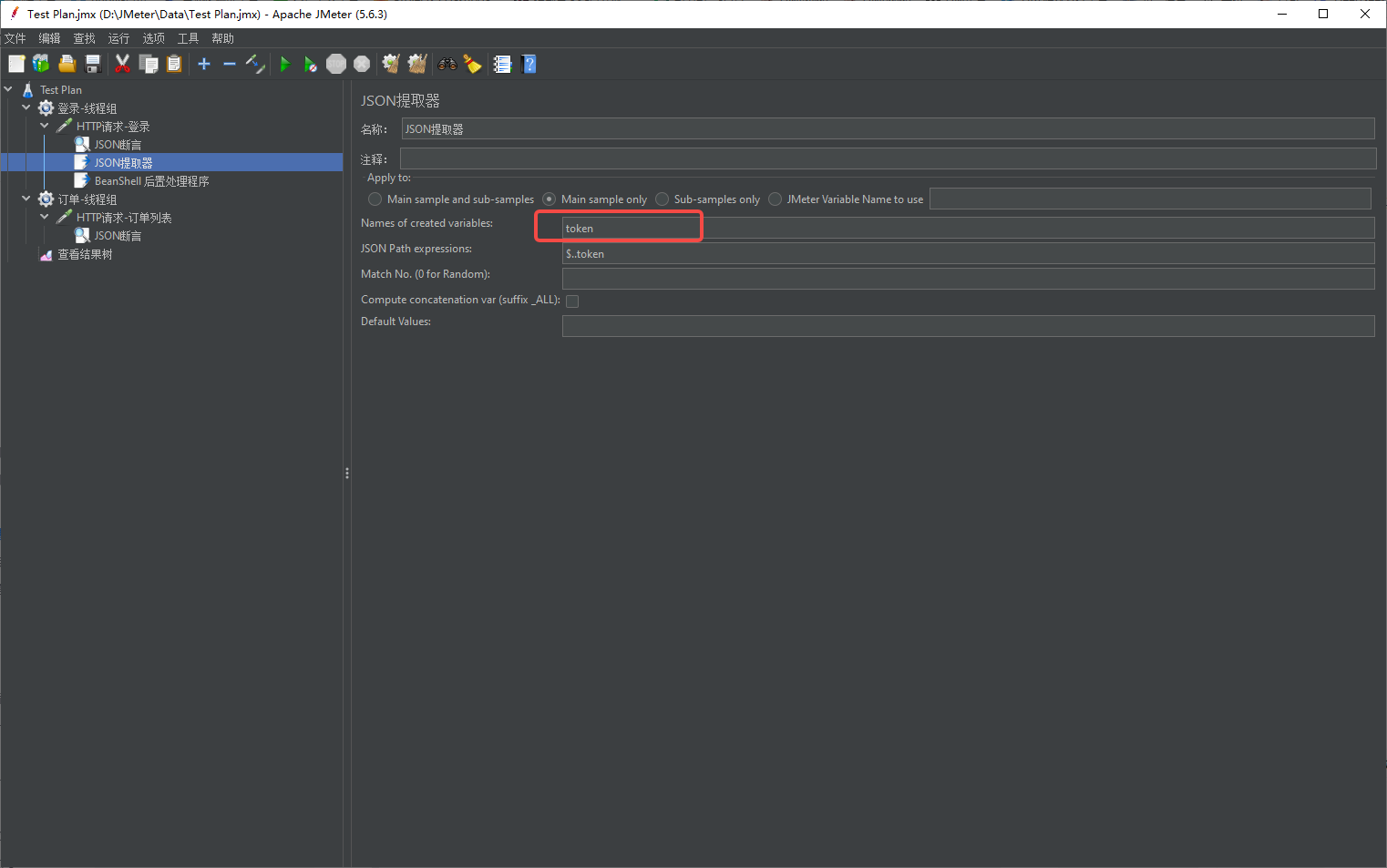Click Start no pauses icon
The image size is (1387, 868).
(x=311, y=64)
